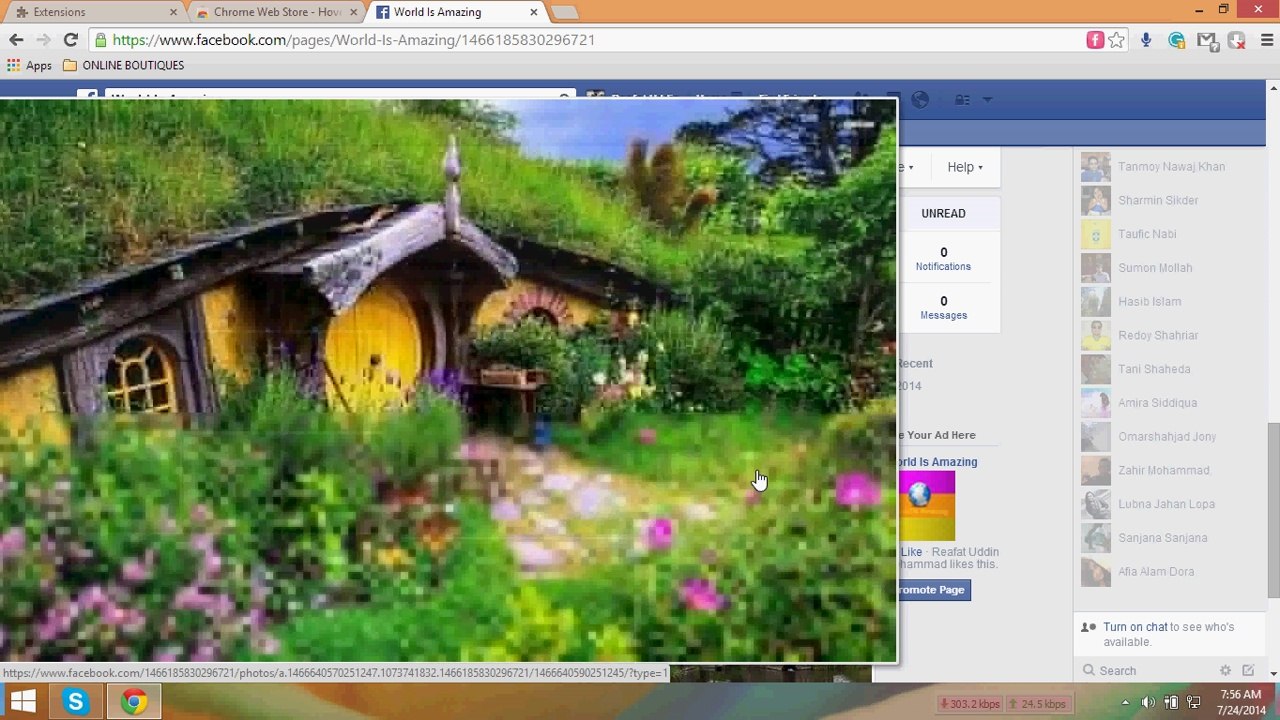Open the Apps shortcut in bookmarks bar

tap(29, 65)
